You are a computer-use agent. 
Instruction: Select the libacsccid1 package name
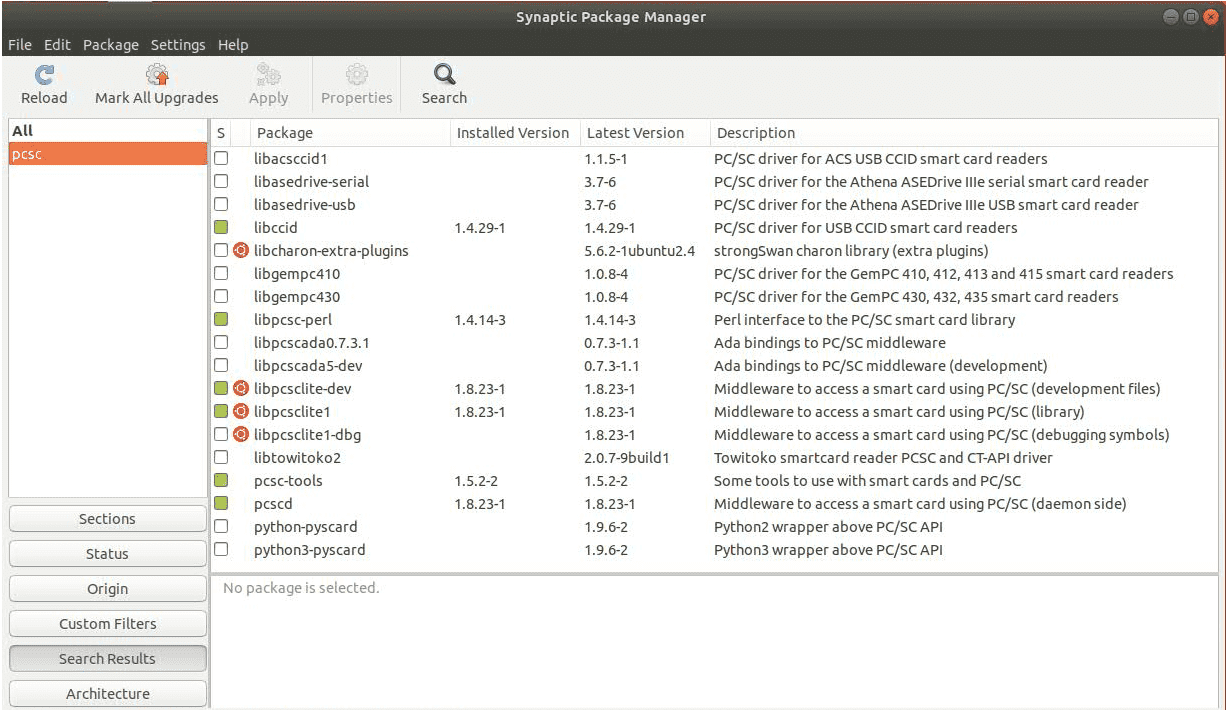[291, 159]
